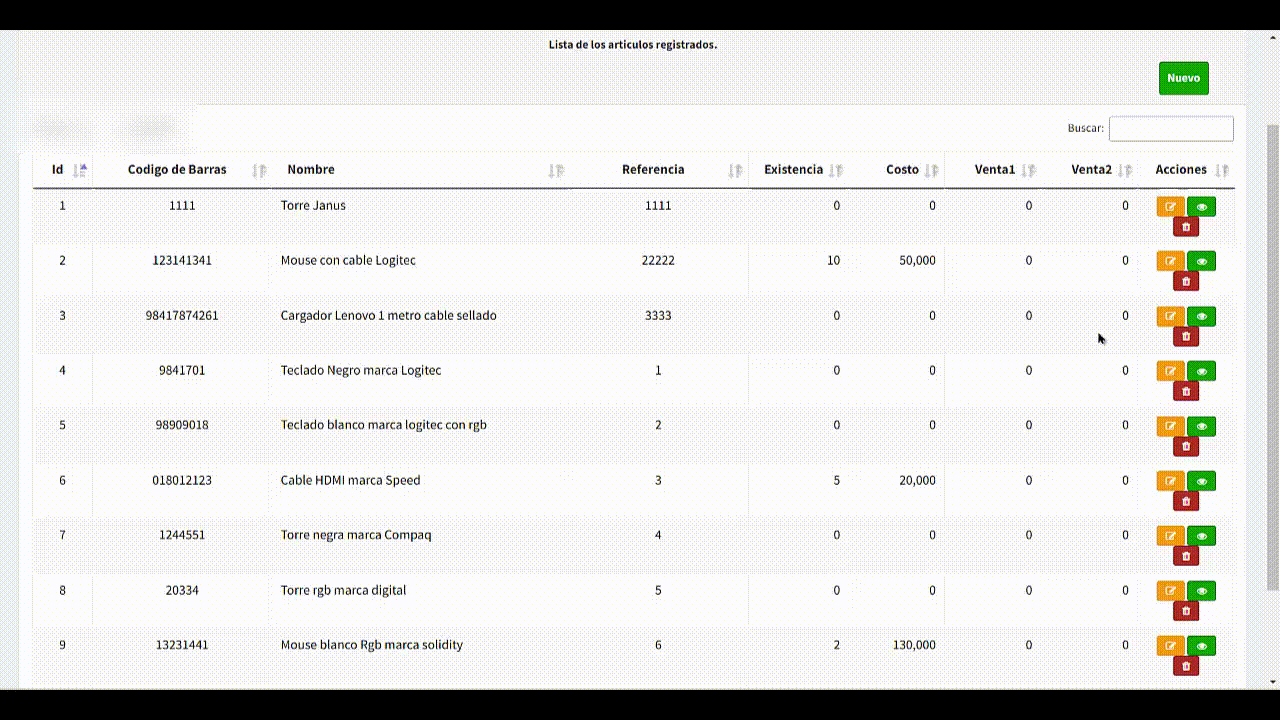Viewport: 1280px width, 720px height.
Task: View Cable HDMI marca Speed details
Action: click(1201, 481)
